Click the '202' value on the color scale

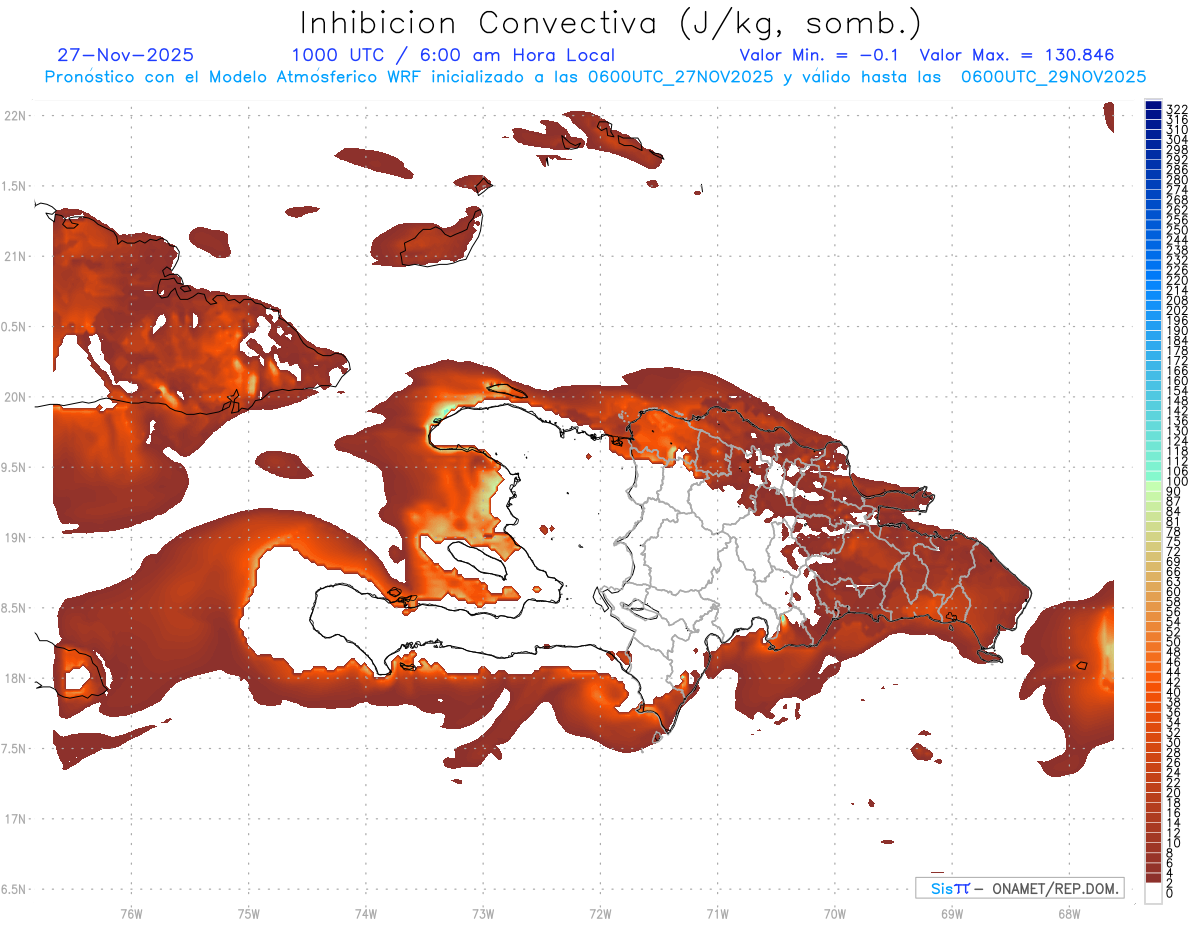[1177, 310]
